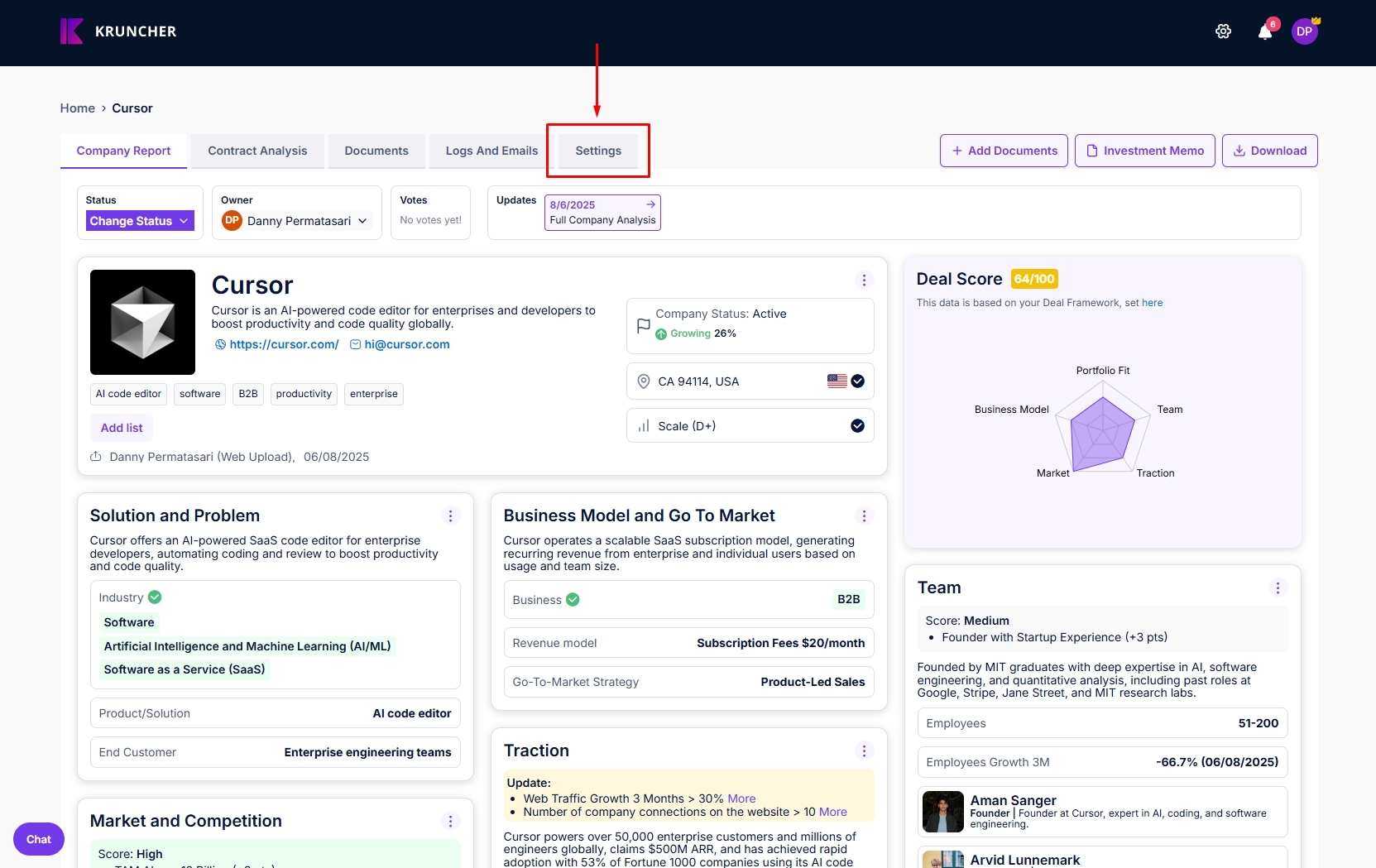1376x868 pixels.
Task: Toggle the Business verified check
Action: pyautogui.click(x=573, y=600)
